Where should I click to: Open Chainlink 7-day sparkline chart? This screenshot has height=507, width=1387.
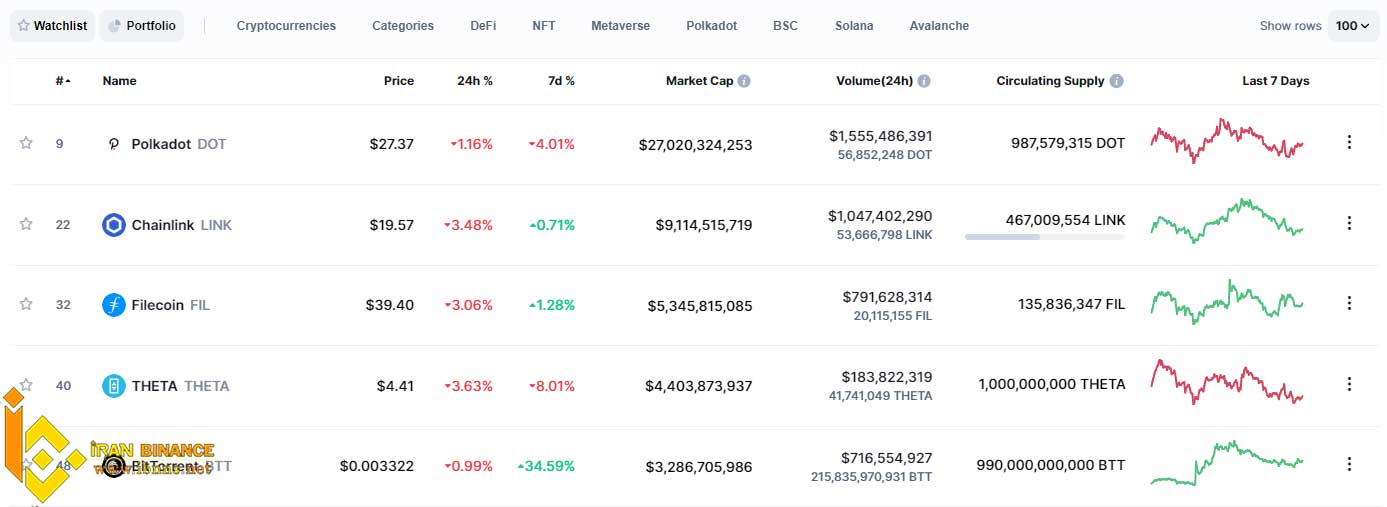[x=1227, y=221]
